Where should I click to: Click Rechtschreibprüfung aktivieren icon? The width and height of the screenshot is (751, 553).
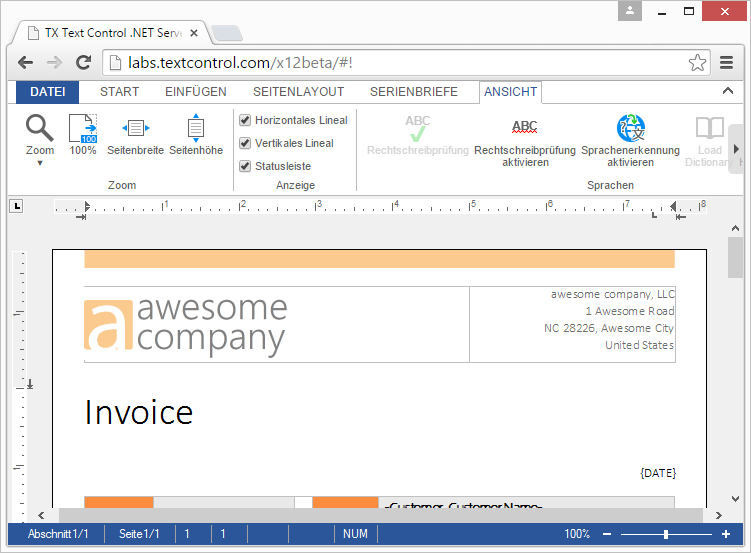click(524, 128)
